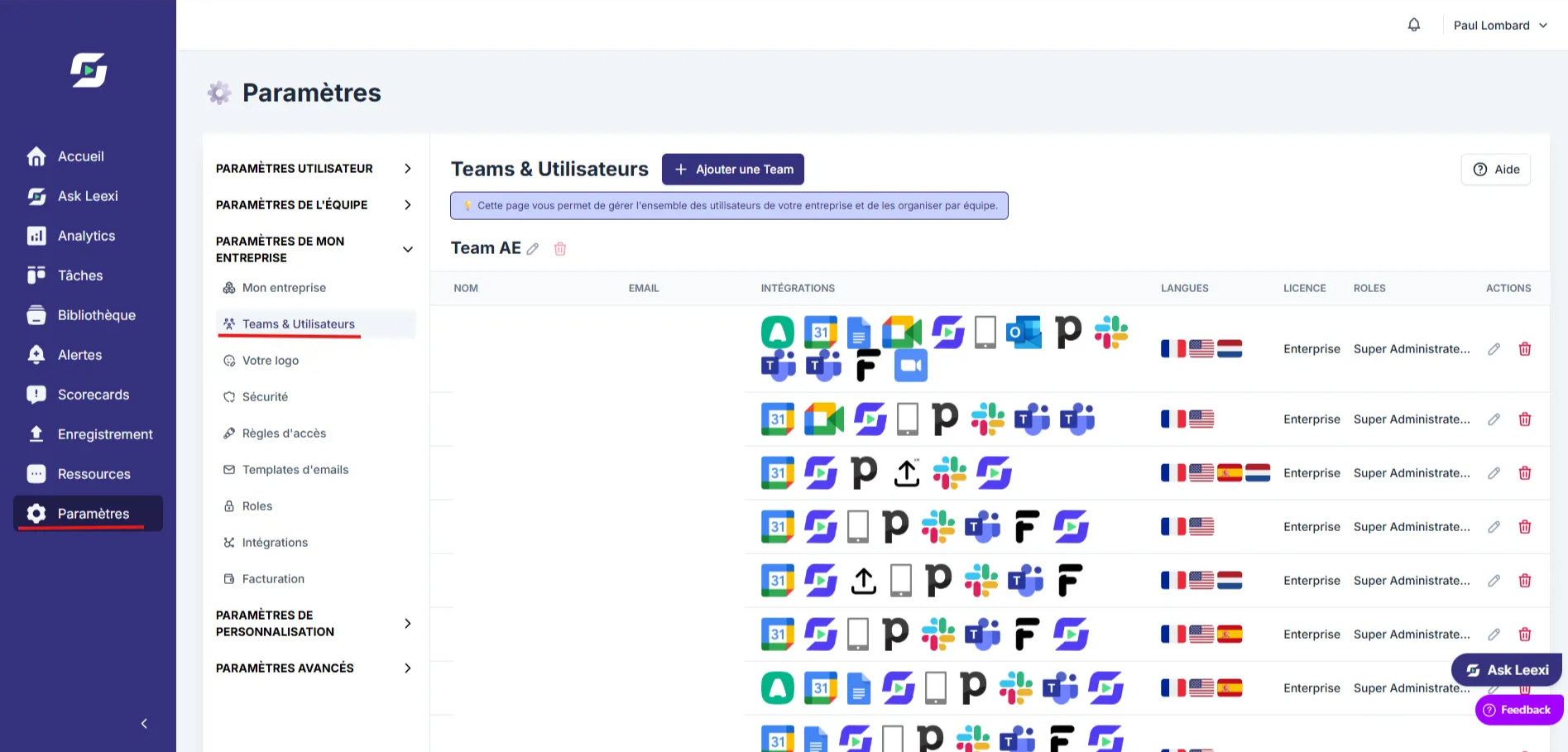This screenshot has width=1568, height=752.
Task: Open the floating Ask Leexi chat button
Action: [1507, 670]
